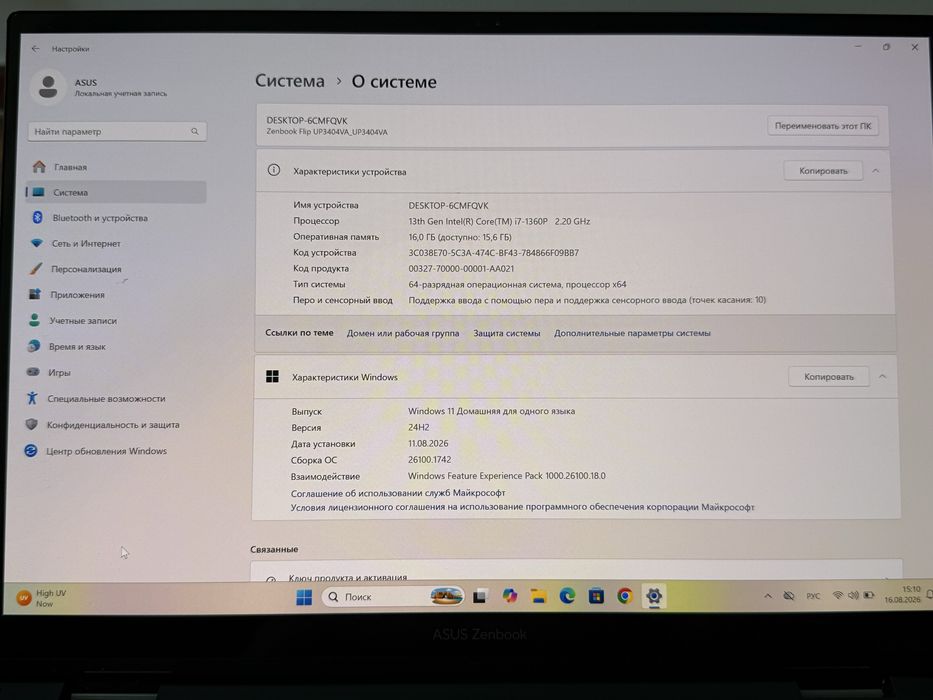Screen dimensions: 933x700
Task: Click the processor value 13th Gen Intel Core i7-1360P
Action: click(x=499, y=221)
